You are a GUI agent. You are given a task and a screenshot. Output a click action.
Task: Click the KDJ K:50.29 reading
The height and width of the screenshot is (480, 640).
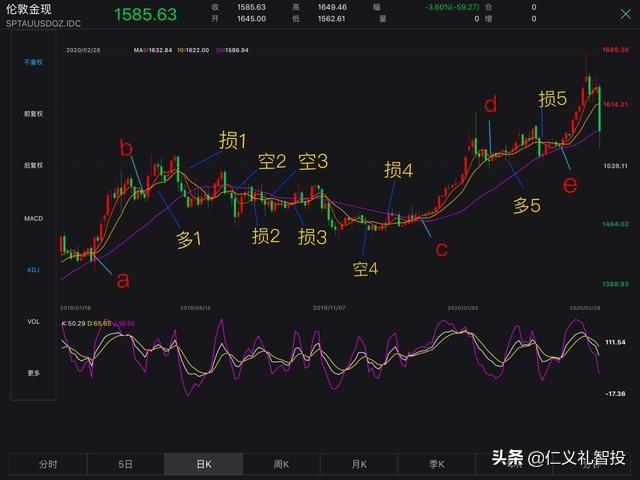tap(73, 323)
